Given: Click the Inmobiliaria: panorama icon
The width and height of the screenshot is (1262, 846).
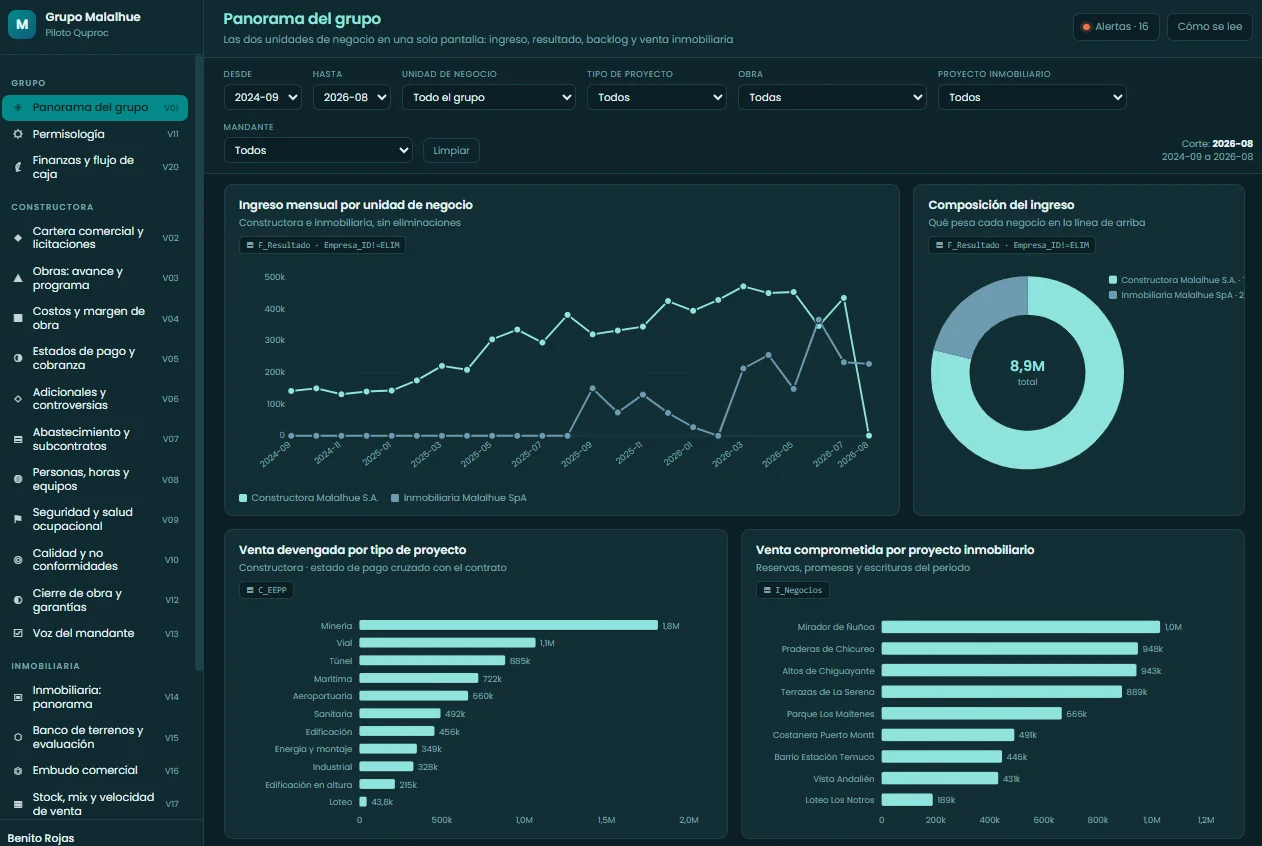Looking at the screenshot, I should click(x=18, y=697).
